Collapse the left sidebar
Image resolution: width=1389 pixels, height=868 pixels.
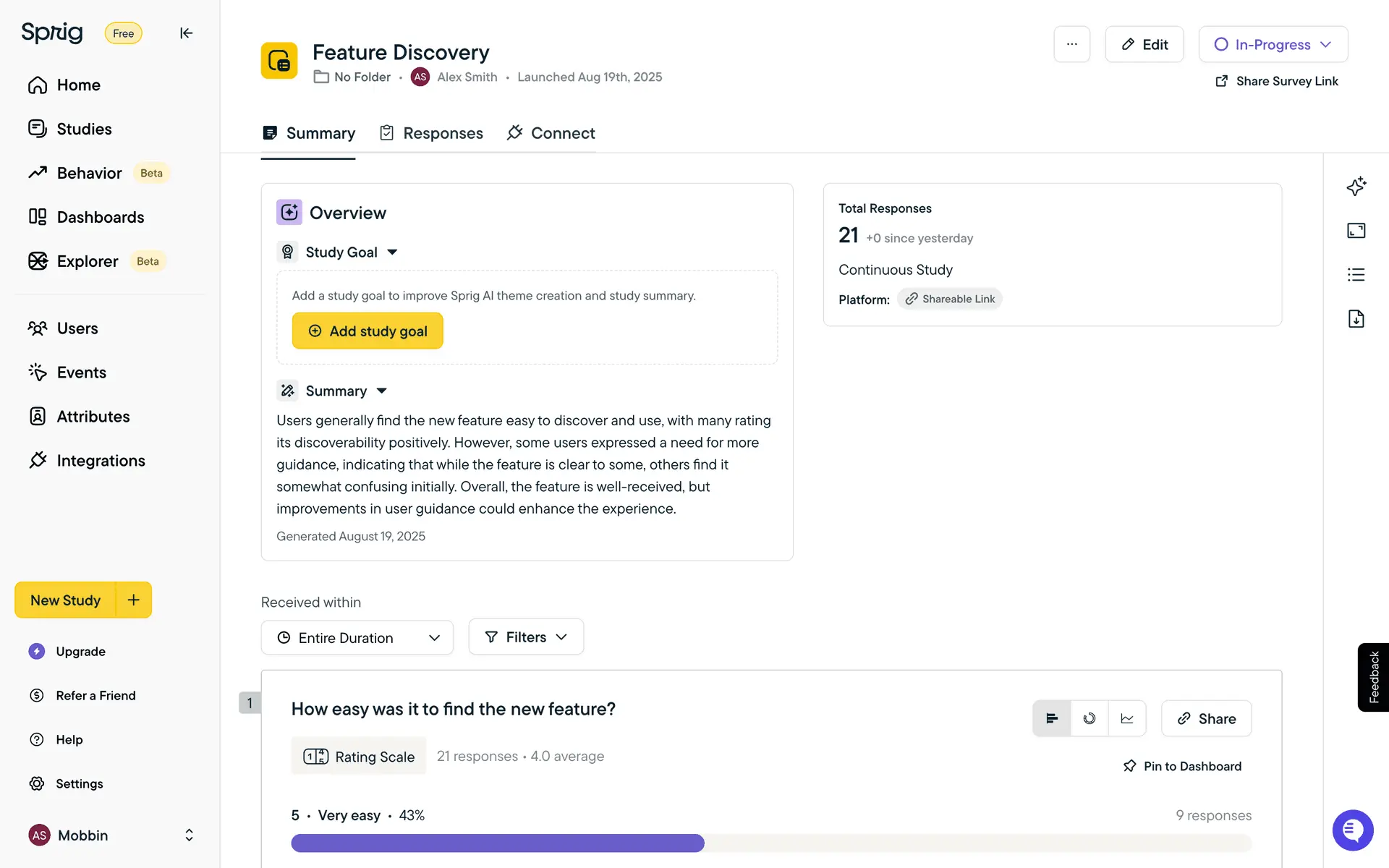(x=186, y=33)
